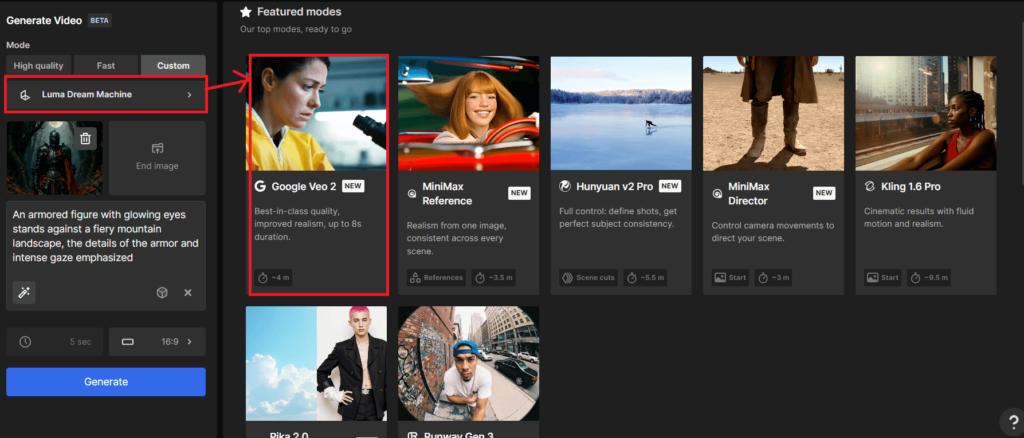
Task: Click the cube icon in prompt box
Action: (162, 292)
